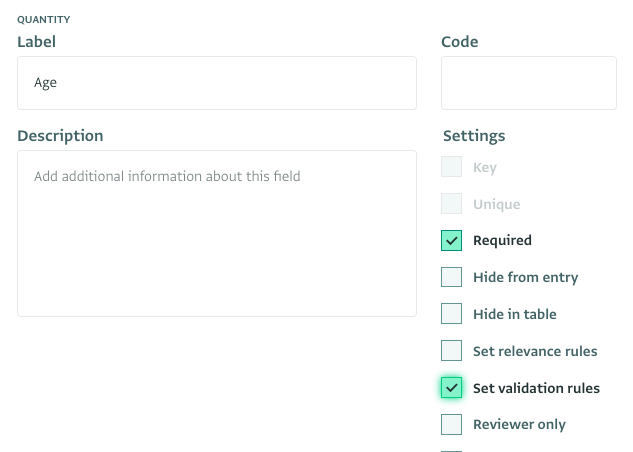Screen dimensions: 633x452
Task: Click the Settings section heading
Action: [x=474, y=136]
